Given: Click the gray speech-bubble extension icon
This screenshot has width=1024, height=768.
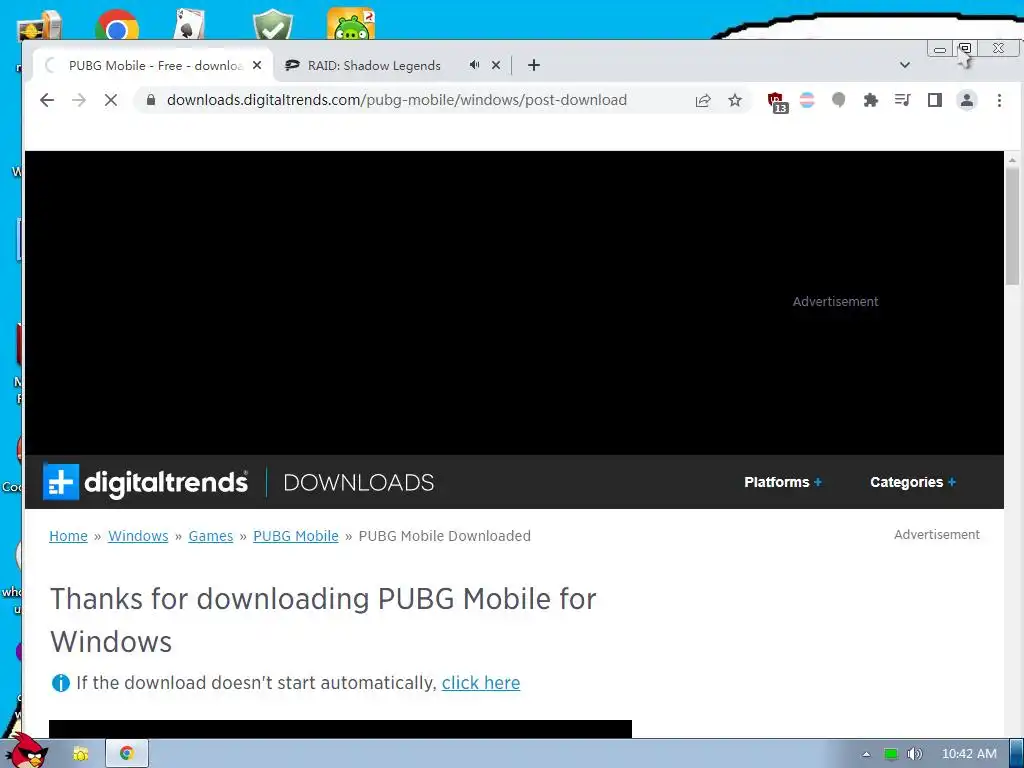Looking at the screenshot, I should [839, 100].
